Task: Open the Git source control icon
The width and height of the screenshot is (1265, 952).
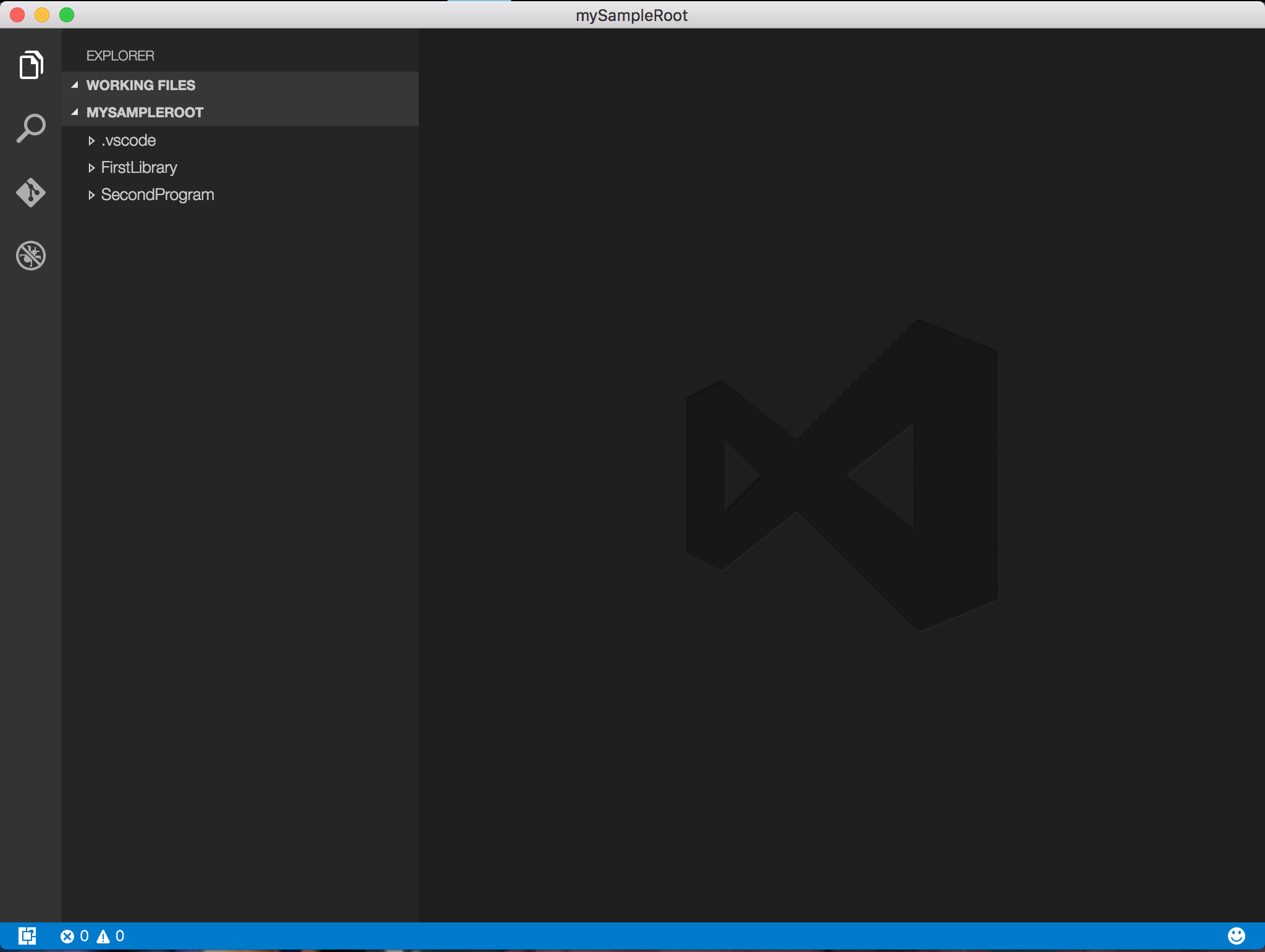Action: point(31,193)
